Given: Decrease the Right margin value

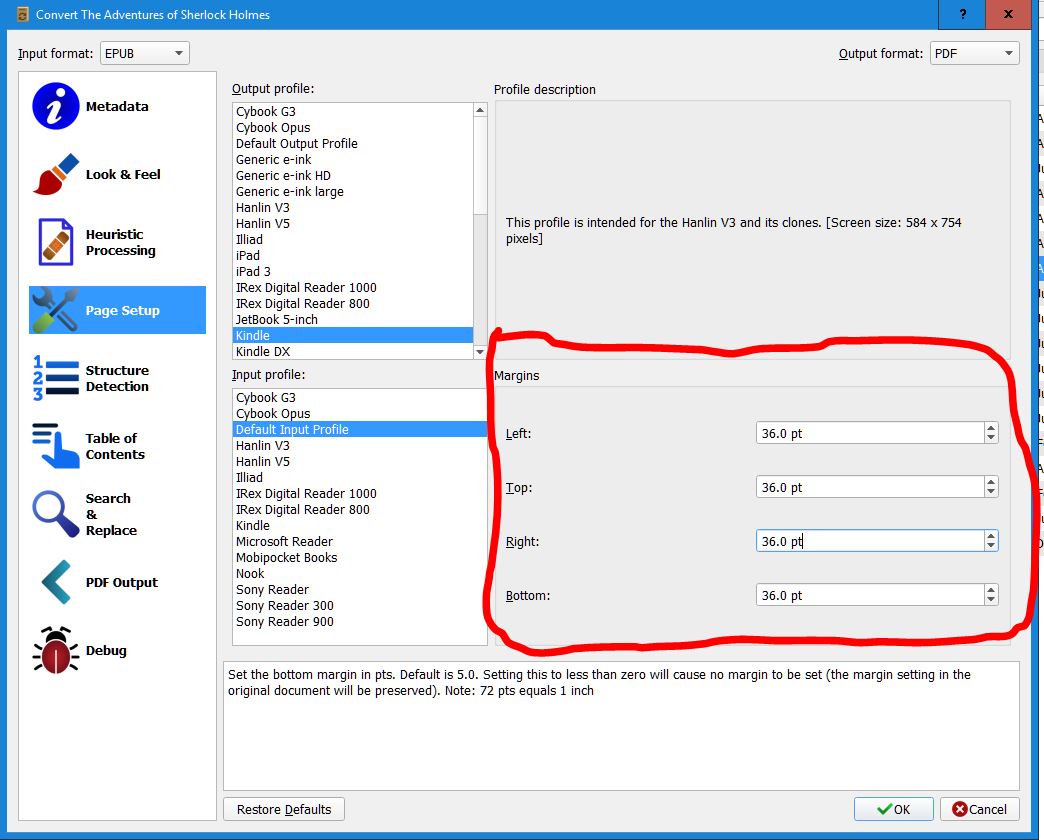Looking at the screenshot, I should pyautogui.click(x=991, y=546).
